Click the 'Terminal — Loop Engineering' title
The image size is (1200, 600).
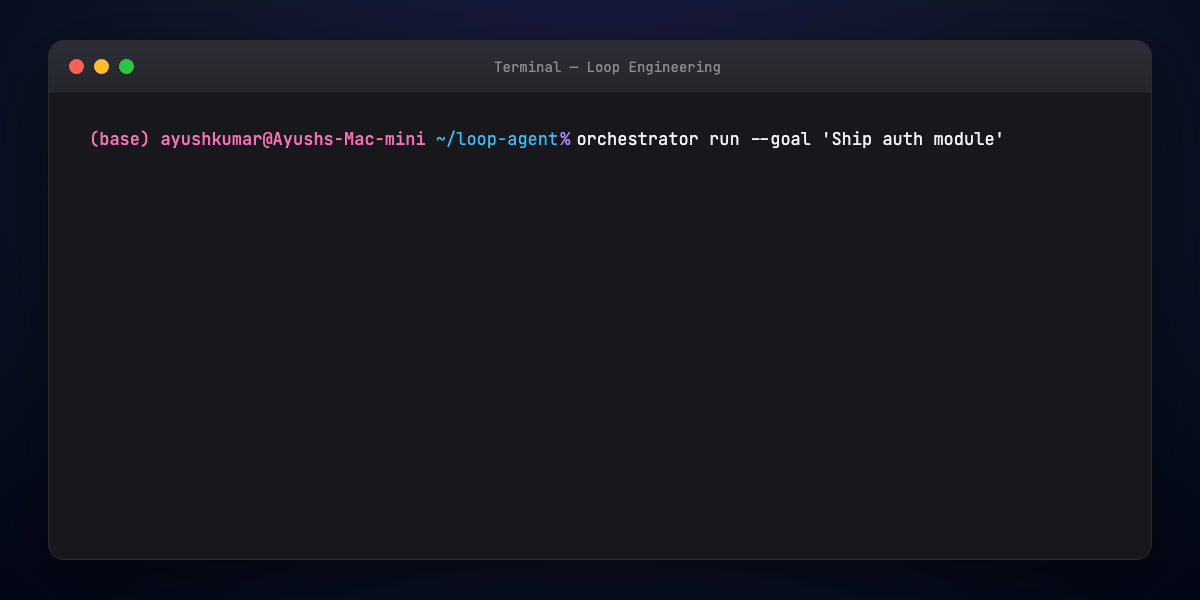(x=607, y=67)
